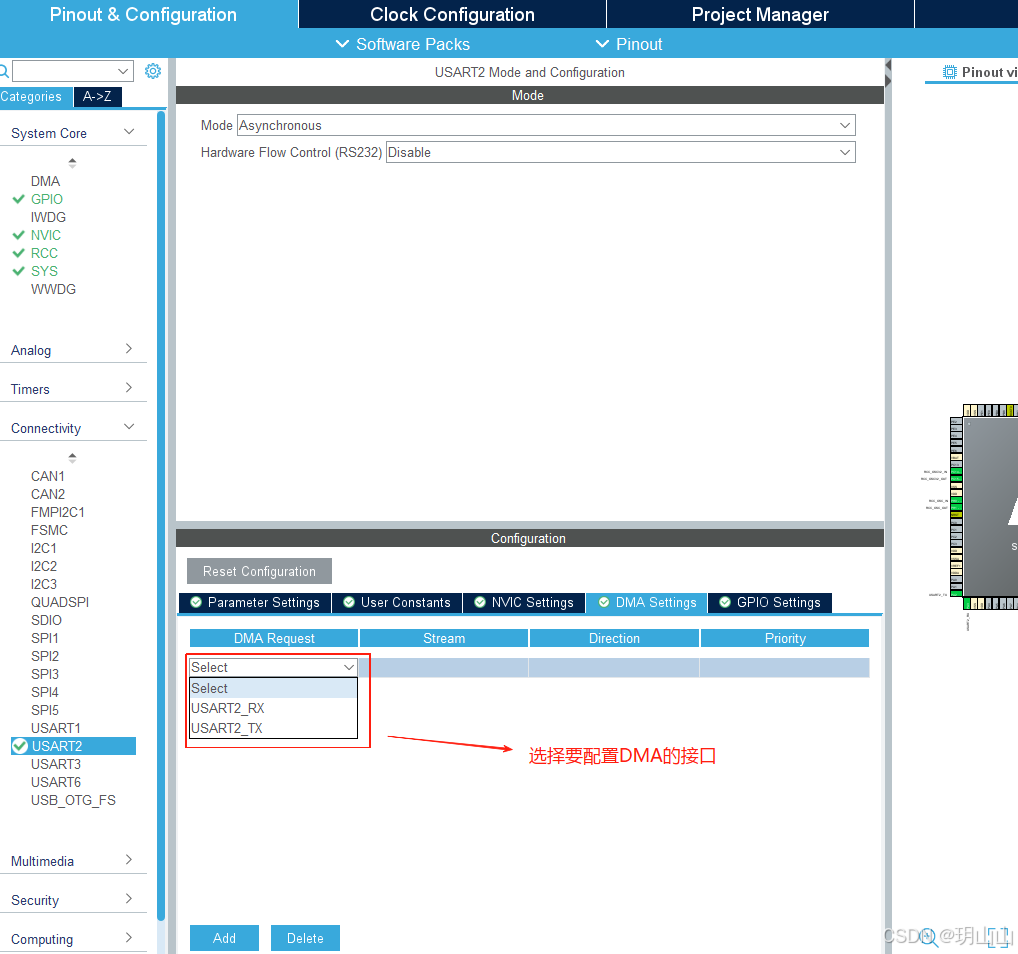Select USART1 peripheral

tap(56, 728)
